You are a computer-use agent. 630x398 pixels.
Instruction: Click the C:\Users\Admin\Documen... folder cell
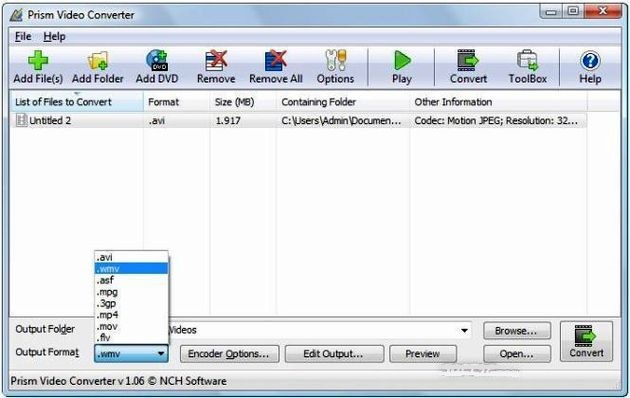(341, 120)
